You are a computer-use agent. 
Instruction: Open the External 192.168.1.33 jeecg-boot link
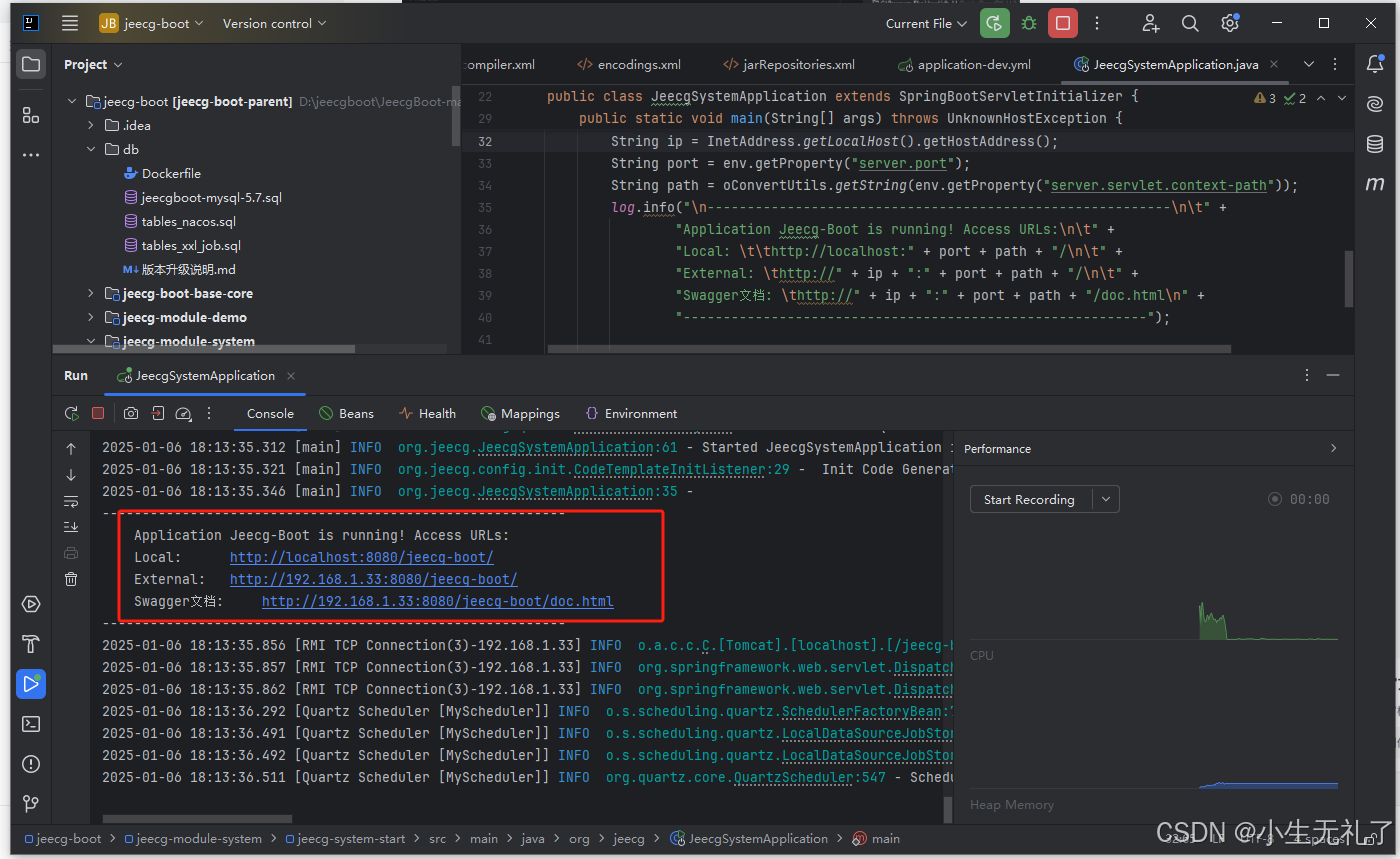pos(373,579)
